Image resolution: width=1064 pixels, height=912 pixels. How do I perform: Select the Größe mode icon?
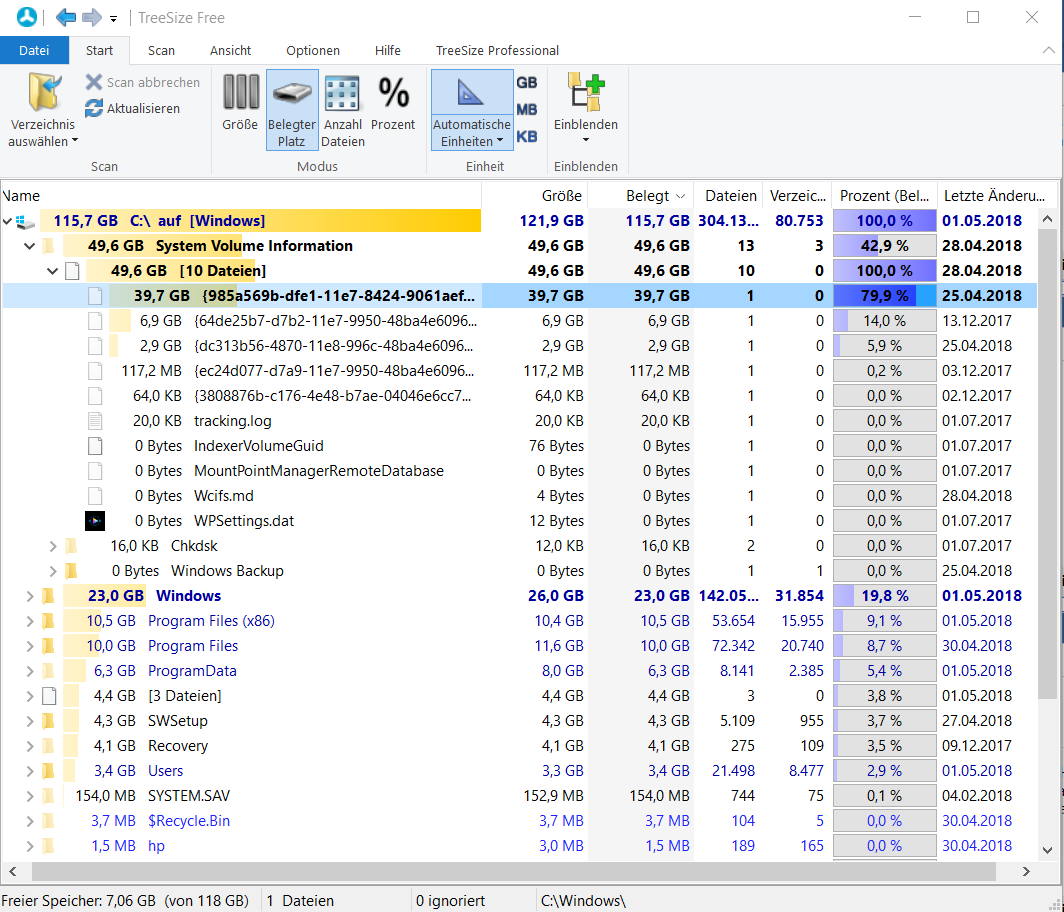240,92
